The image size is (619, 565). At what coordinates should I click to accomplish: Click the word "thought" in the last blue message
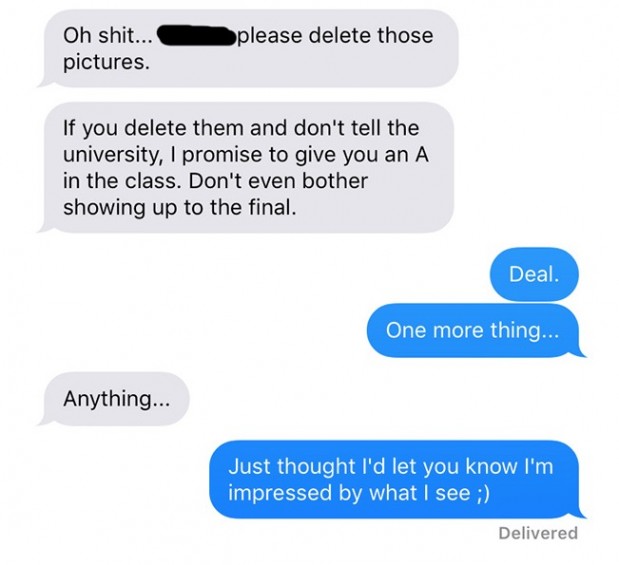click(315, 467)
